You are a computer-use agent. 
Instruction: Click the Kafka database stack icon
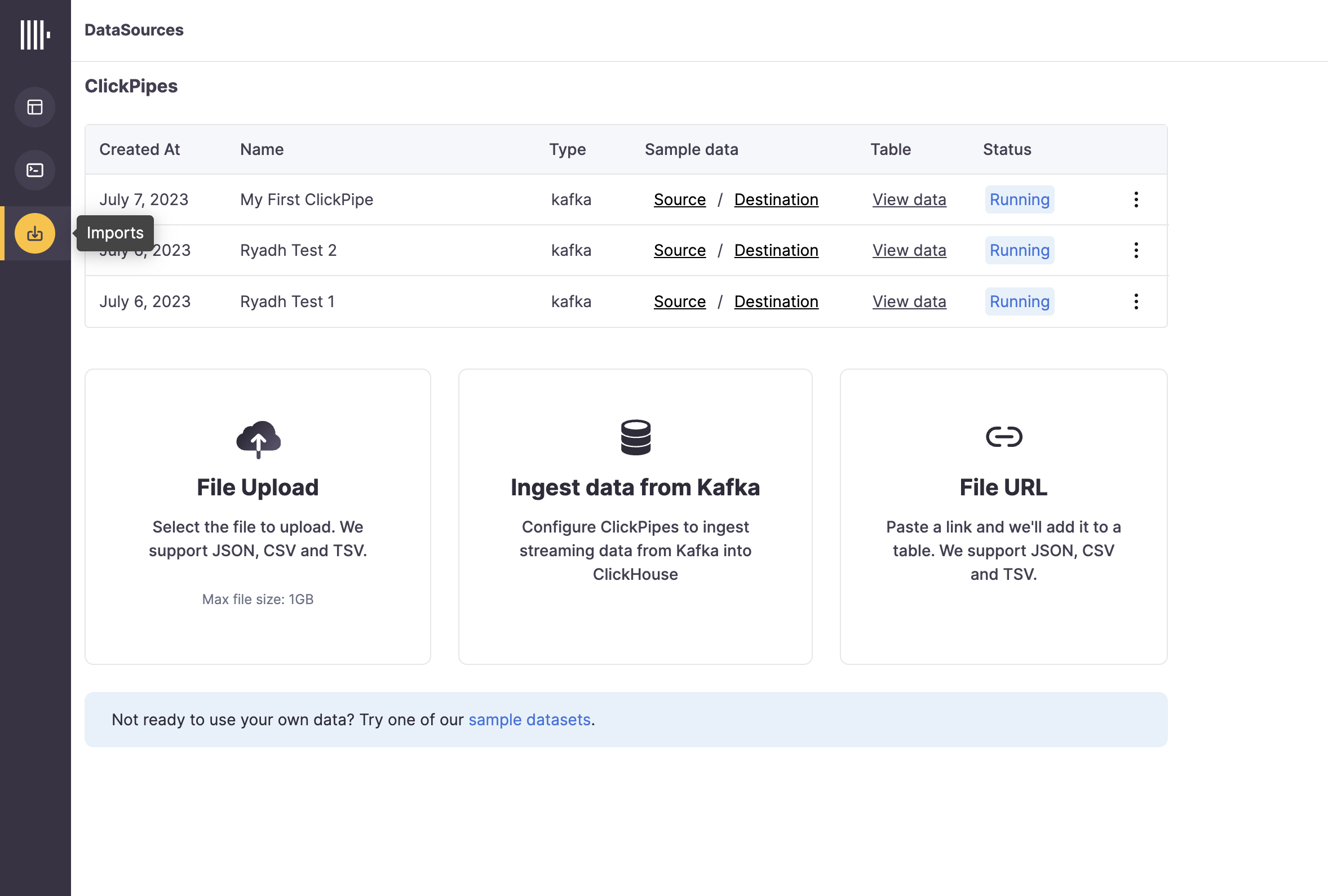click(635, 438)
